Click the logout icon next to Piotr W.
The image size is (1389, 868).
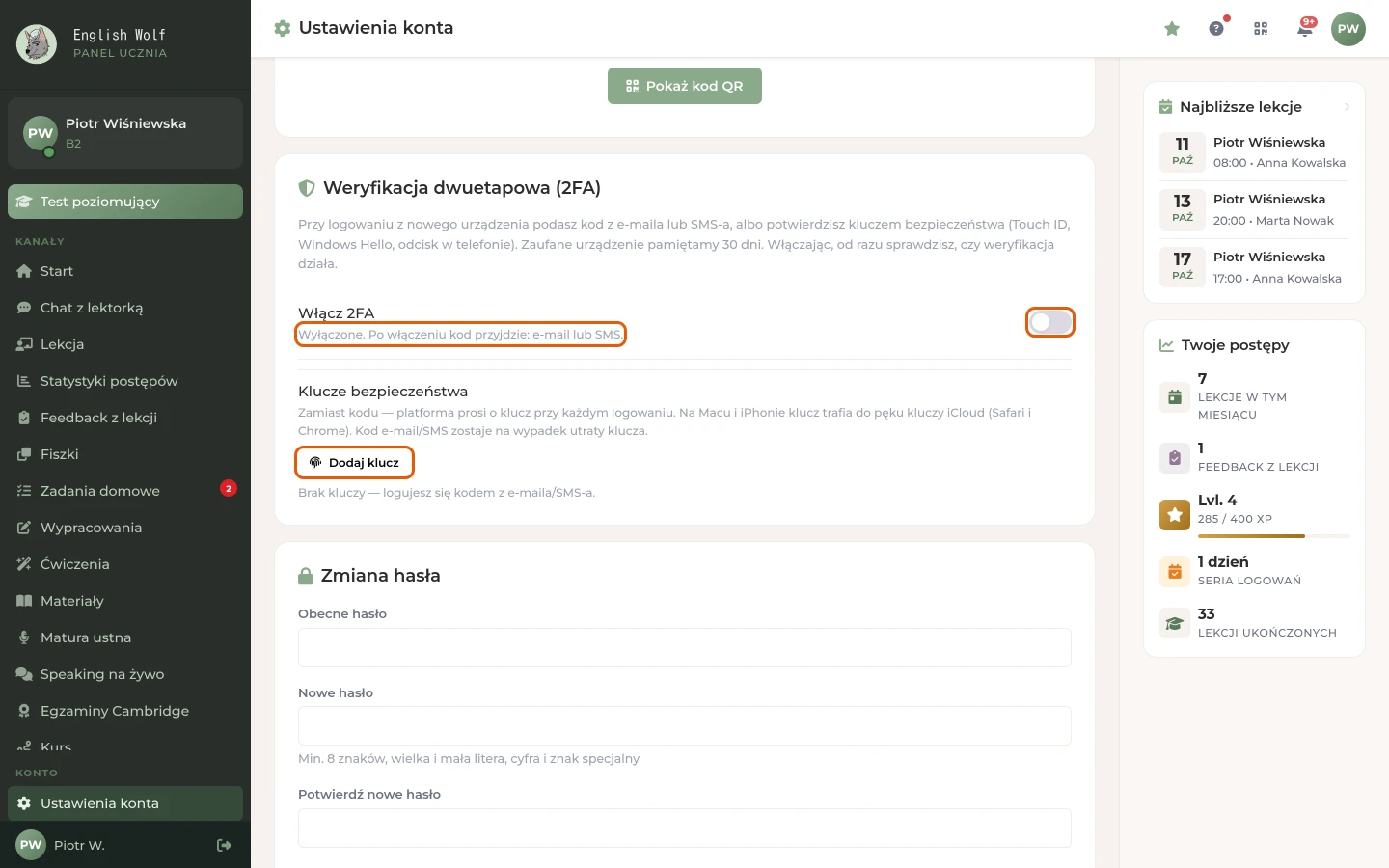[x=224, y=845]
